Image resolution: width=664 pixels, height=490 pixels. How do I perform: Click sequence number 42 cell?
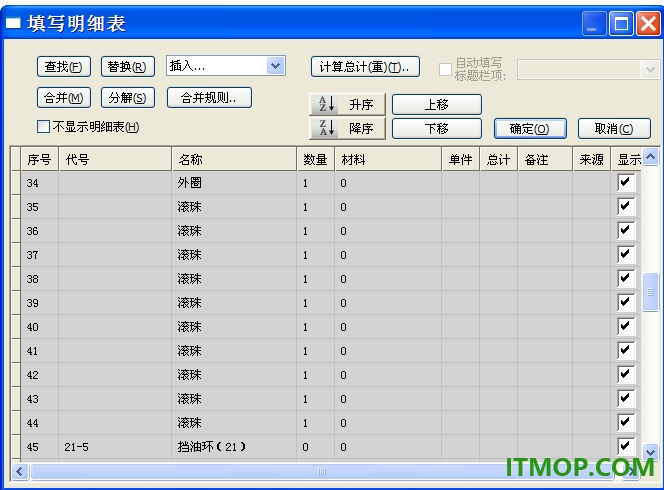point(40,375)
